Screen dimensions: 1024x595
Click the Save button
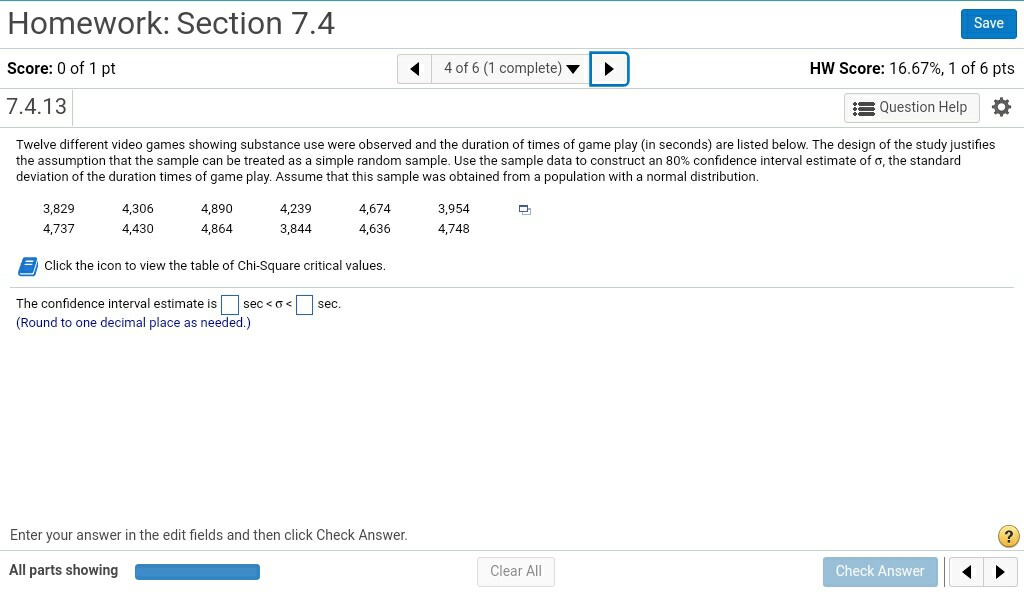[x=988, y=23]
